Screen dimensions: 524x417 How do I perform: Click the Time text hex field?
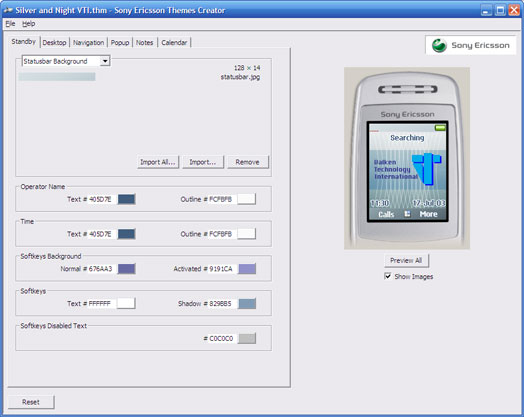(x=102, y=234)
